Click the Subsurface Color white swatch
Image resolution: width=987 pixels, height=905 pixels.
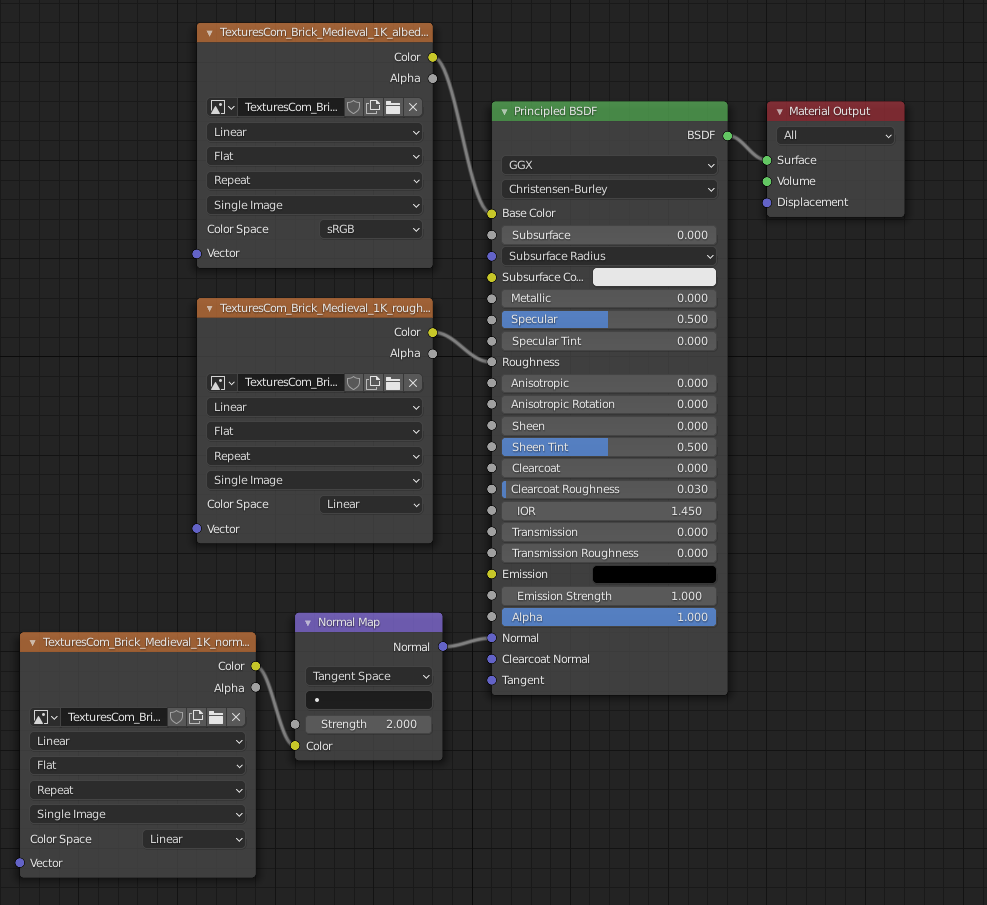[654, 277]
